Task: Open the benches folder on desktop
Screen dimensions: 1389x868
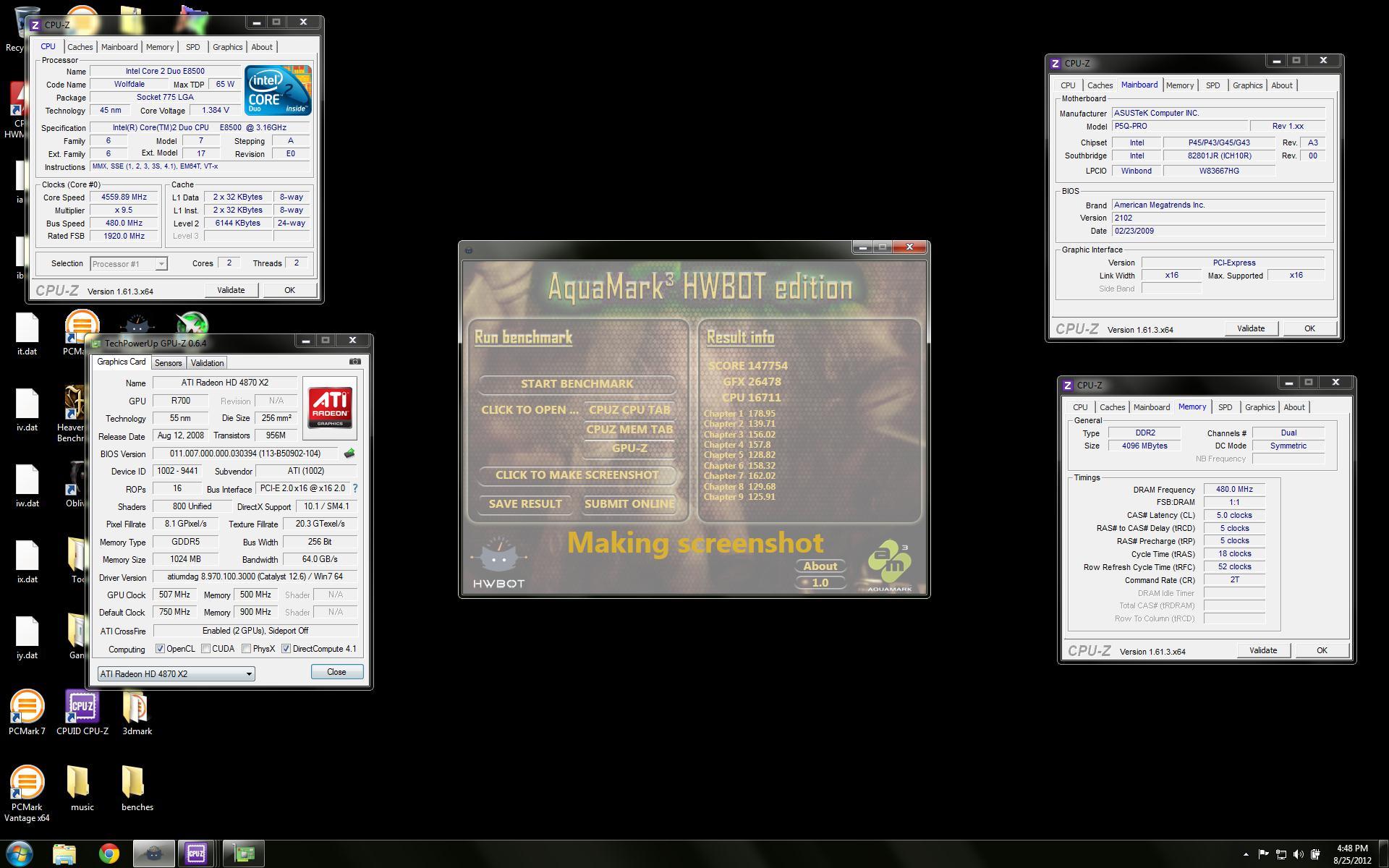Action: pos(137,788)
